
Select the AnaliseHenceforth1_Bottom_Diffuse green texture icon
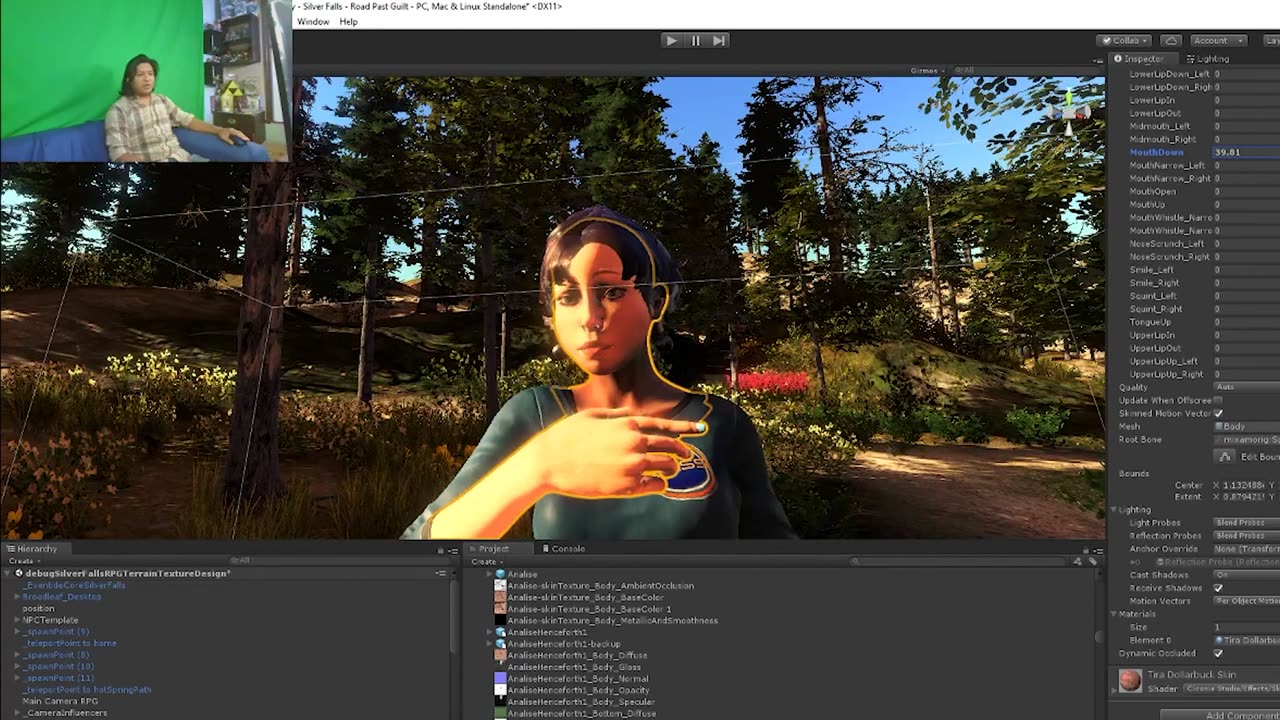click(x=500, y=713)
